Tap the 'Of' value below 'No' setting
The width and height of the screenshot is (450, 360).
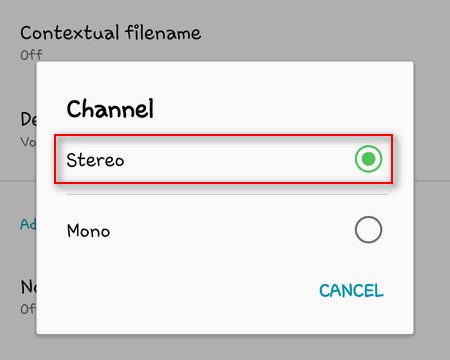28,309
